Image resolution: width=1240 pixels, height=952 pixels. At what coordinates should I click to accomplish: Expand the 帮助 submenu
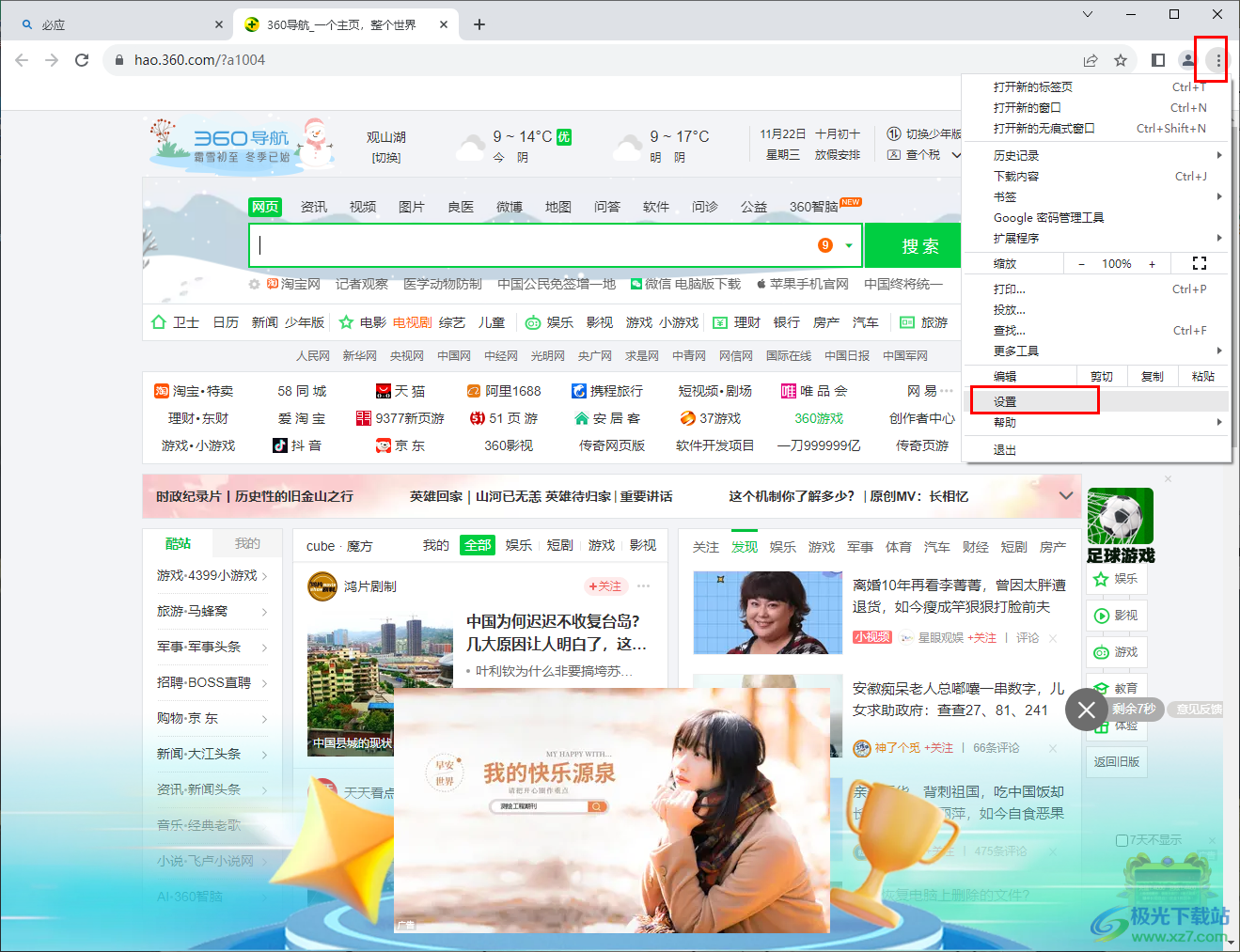click(x=1219, y=422)
